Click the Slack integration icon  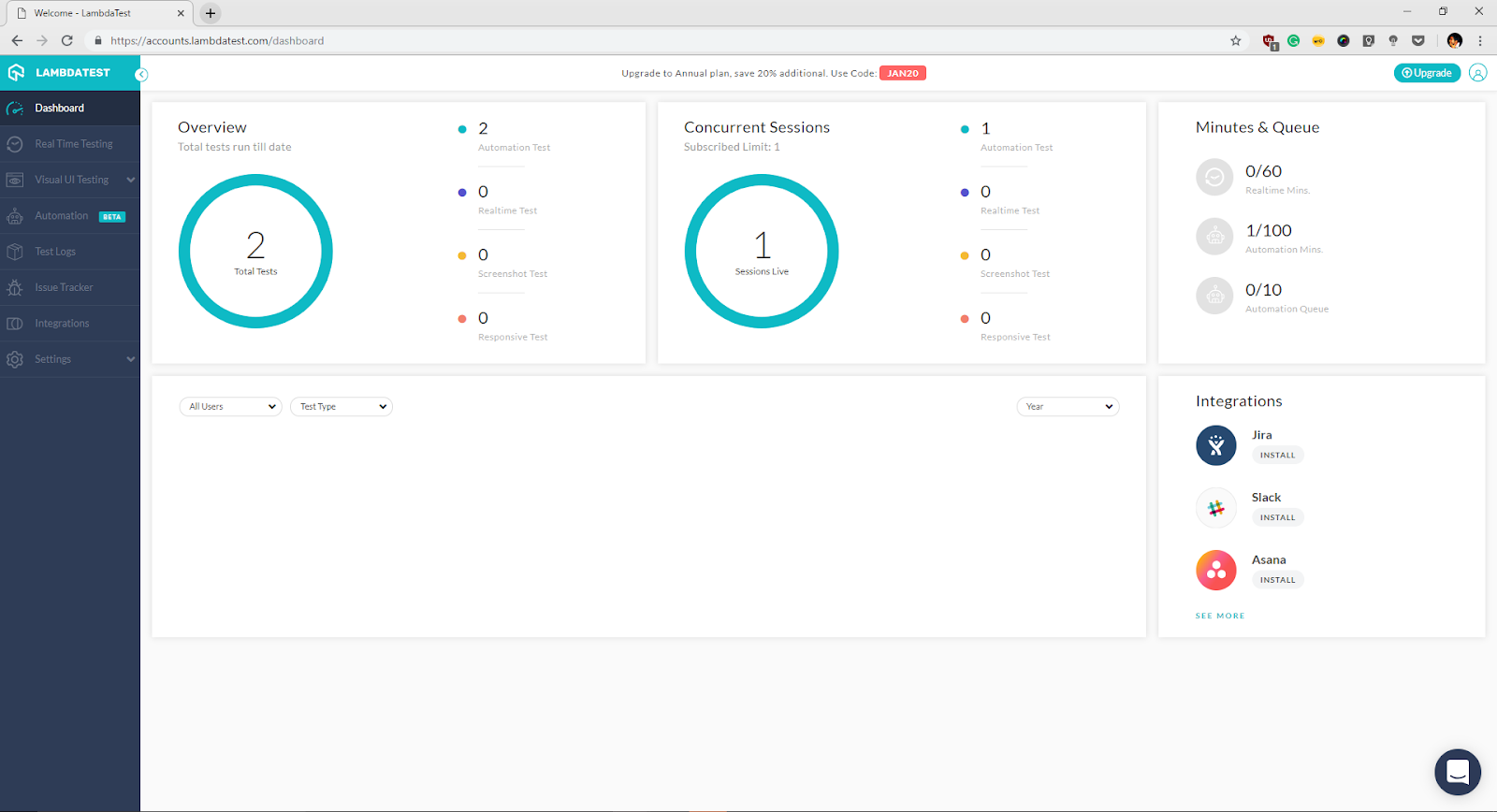1215,508
